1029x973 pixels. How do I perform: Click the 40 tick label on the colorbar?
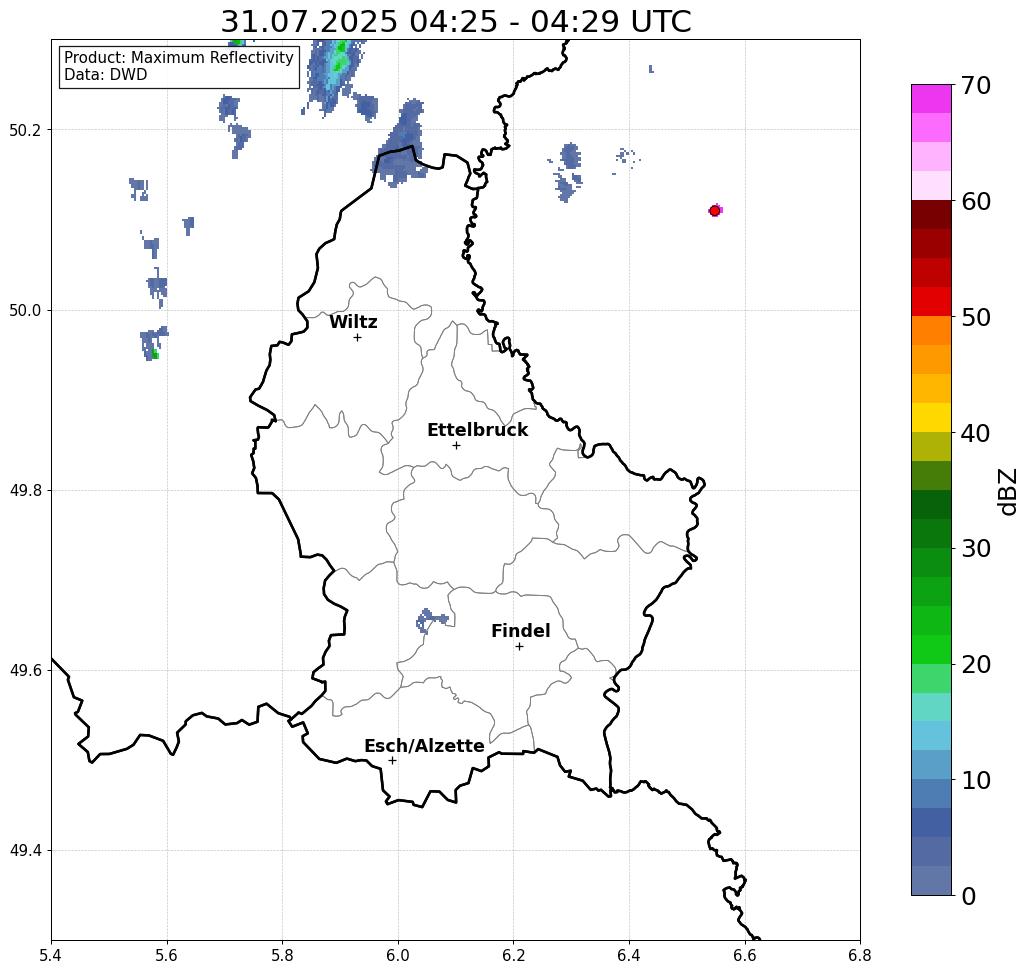976,432
